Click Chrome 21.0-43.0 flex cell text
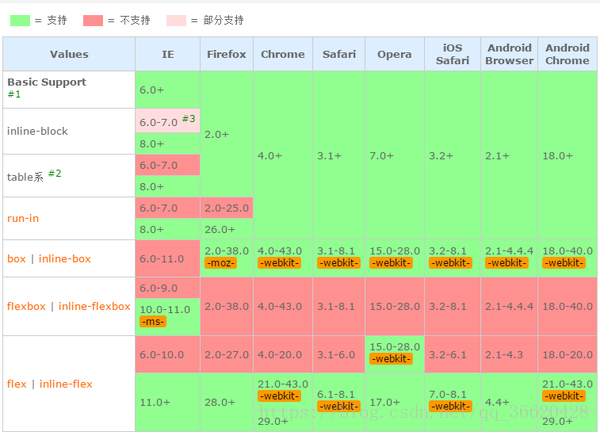600x432 pixels. (283, 384)
